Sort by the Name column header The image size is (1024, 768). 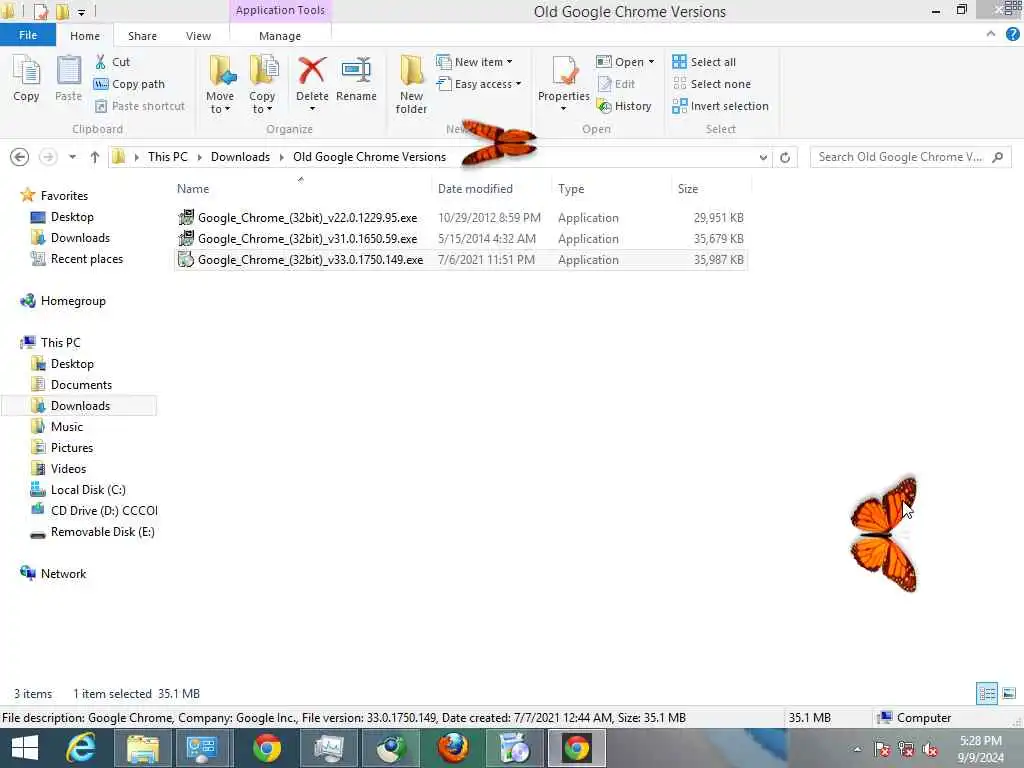(193, 189)
